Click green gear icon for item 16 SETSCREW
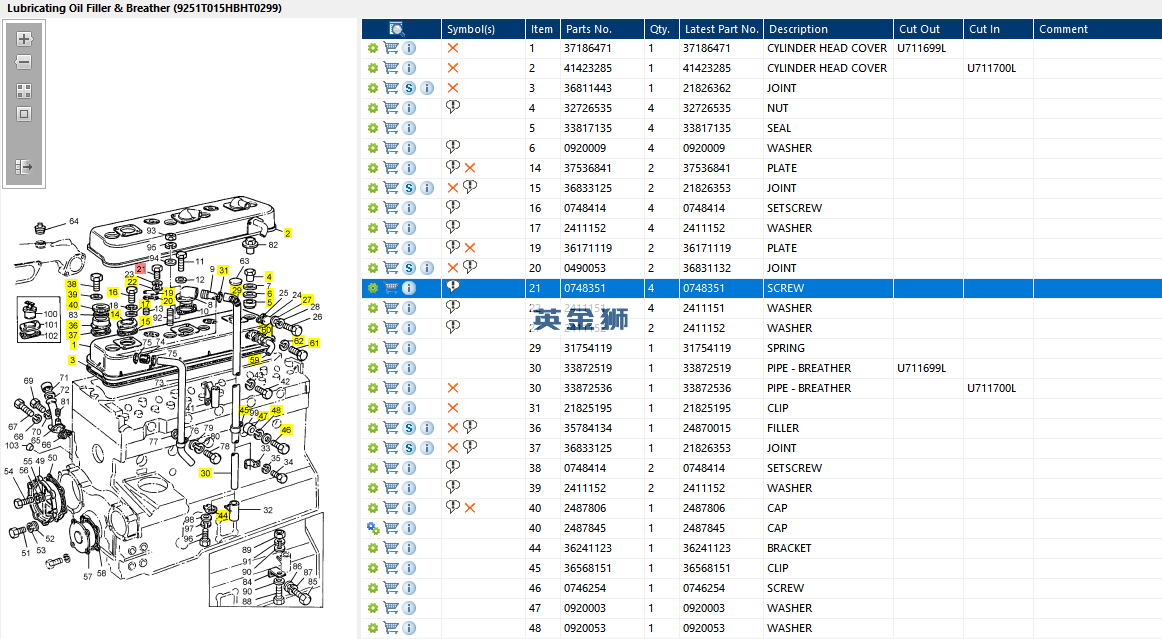The image size is (1162, 639). tap(373, 208)
